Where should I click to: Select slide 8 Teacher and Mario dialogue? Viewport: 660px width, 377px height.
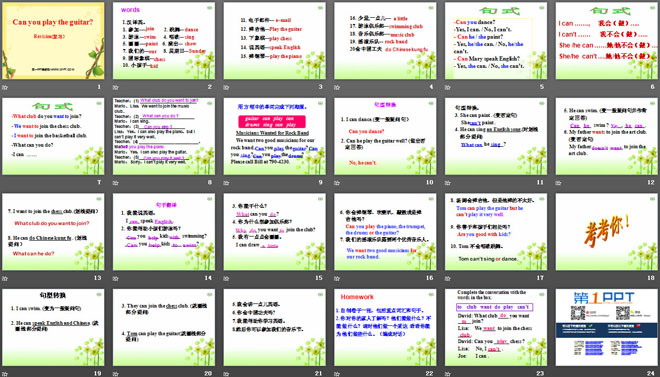click(164, 136)
